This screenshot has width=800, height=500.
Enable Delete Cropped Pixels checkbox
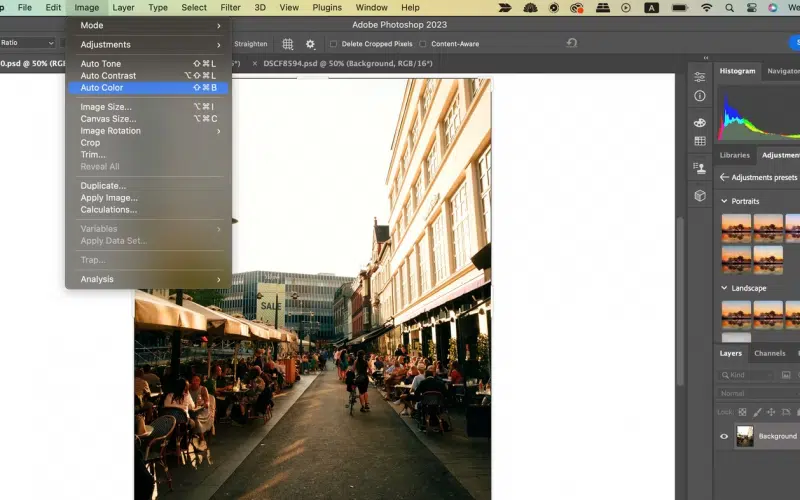click(334, 44)
